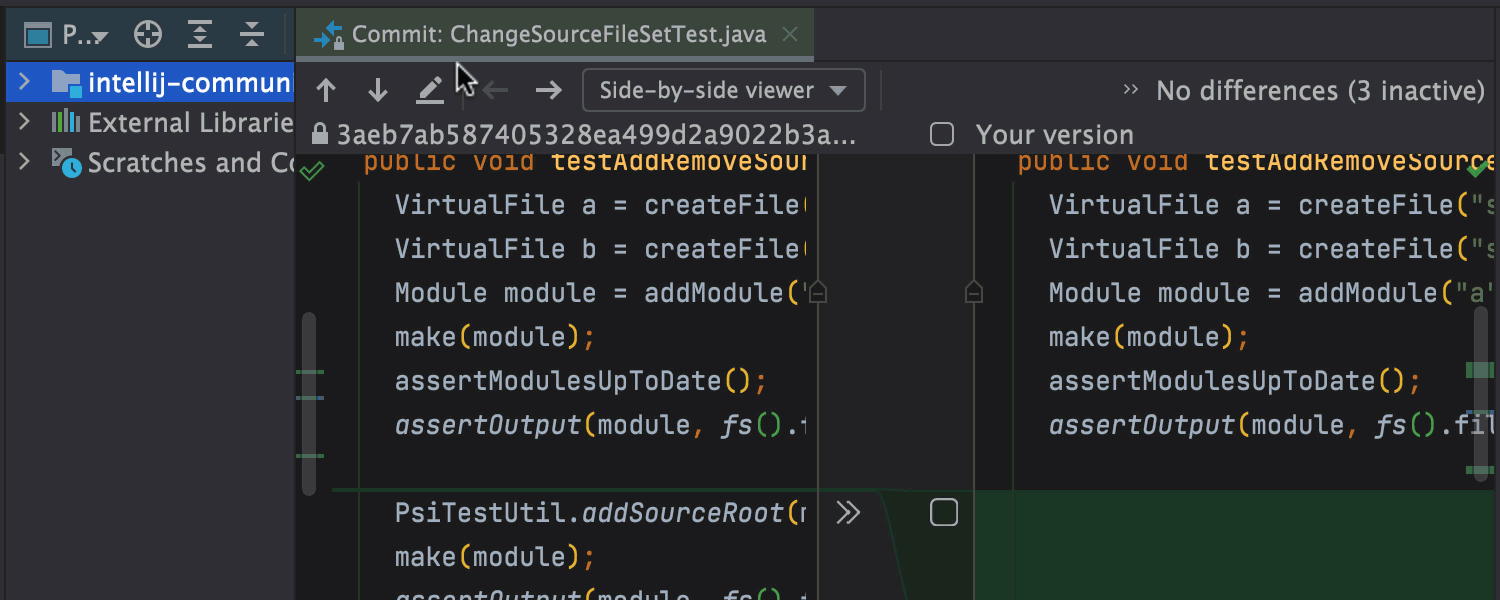Open the Side-by-side viewer dropdown

click(x=723, y=91)
